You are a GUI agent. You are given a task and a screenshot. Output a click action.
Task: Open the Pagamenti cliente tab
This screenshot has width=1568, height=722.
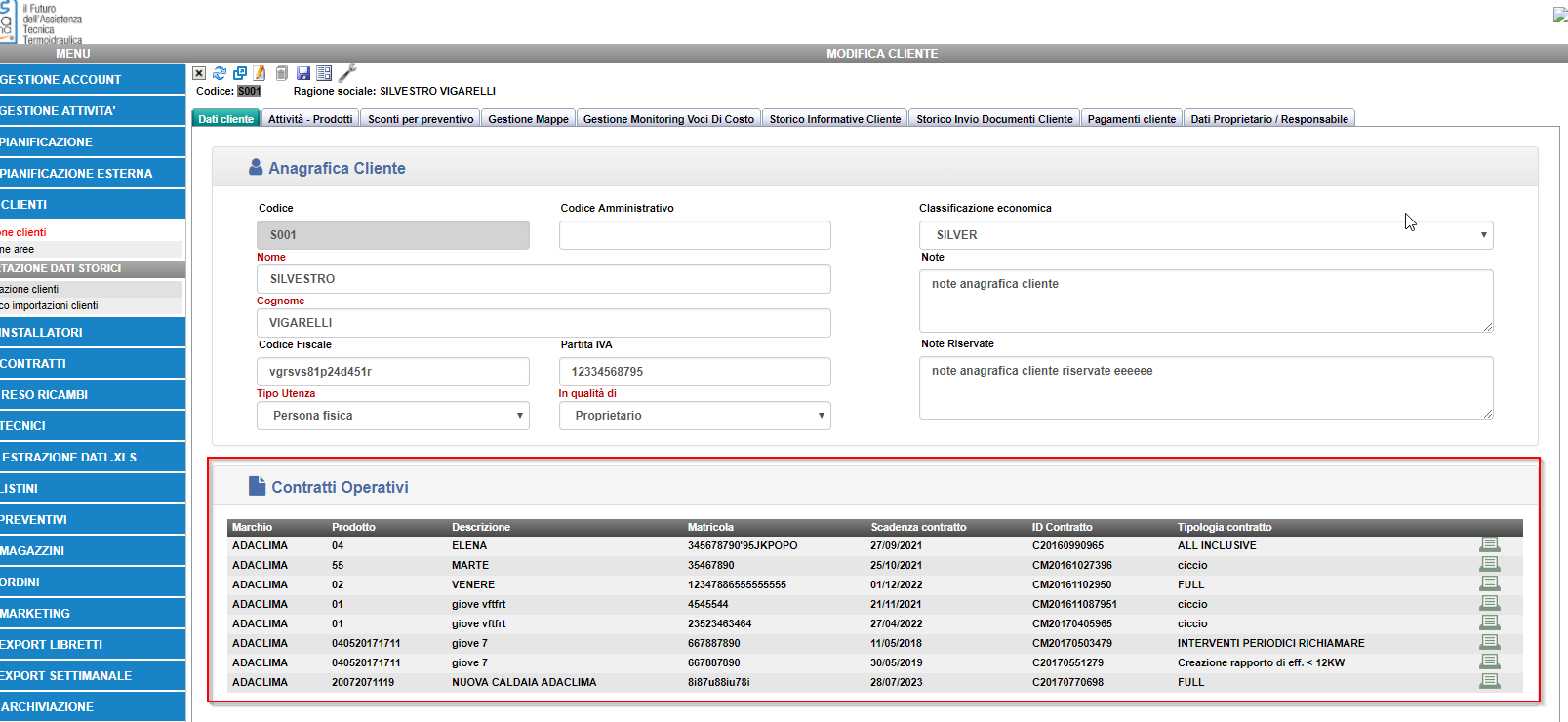pos(1132,119)
